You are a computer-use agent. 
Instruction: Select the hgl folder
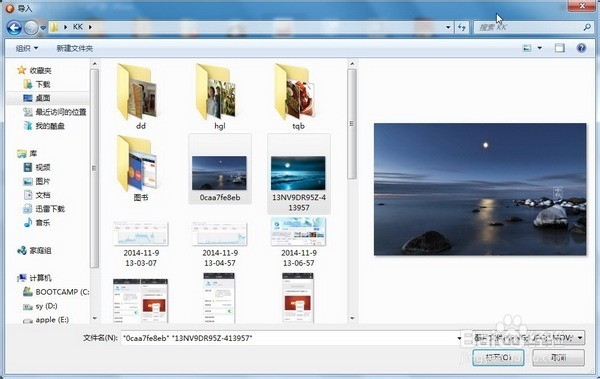219,97
